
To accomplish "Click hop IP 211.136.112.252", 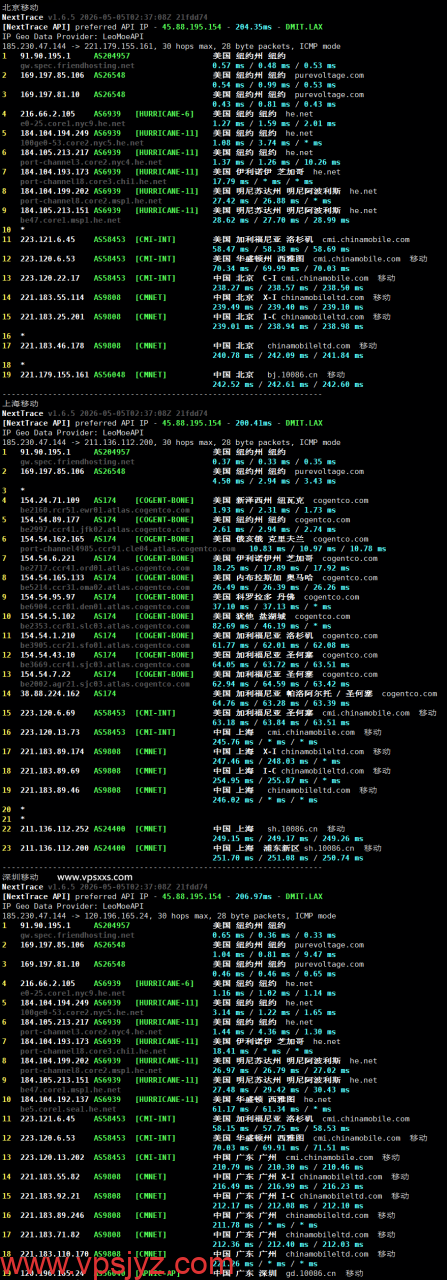I will (54, 828).
